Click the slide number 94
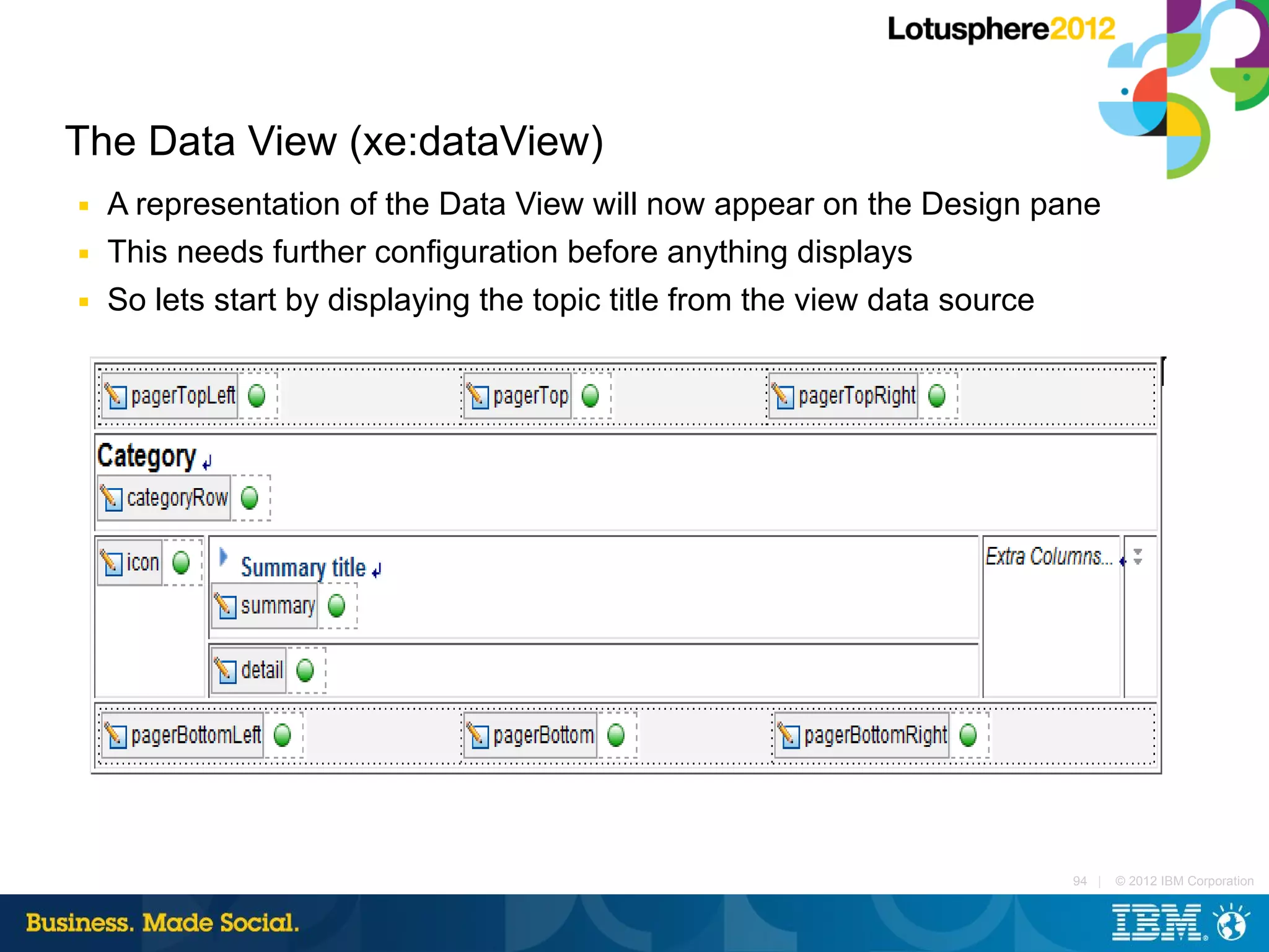 point(1080,881)
